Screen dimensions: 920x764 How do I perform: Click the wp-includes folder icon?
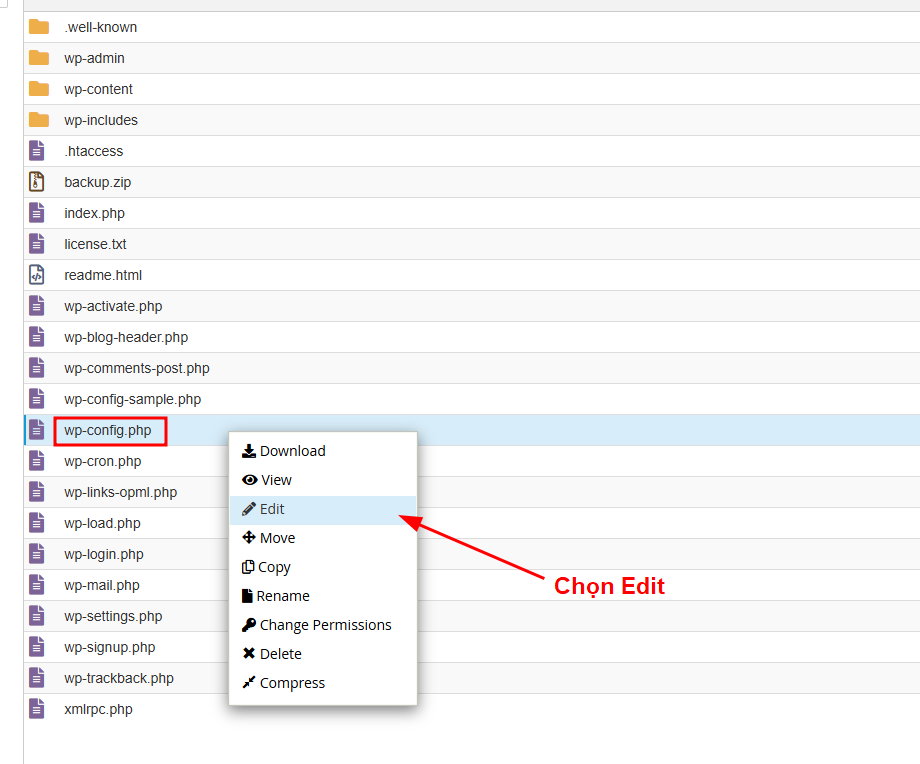pyautogui.click(x=39, y=120)
